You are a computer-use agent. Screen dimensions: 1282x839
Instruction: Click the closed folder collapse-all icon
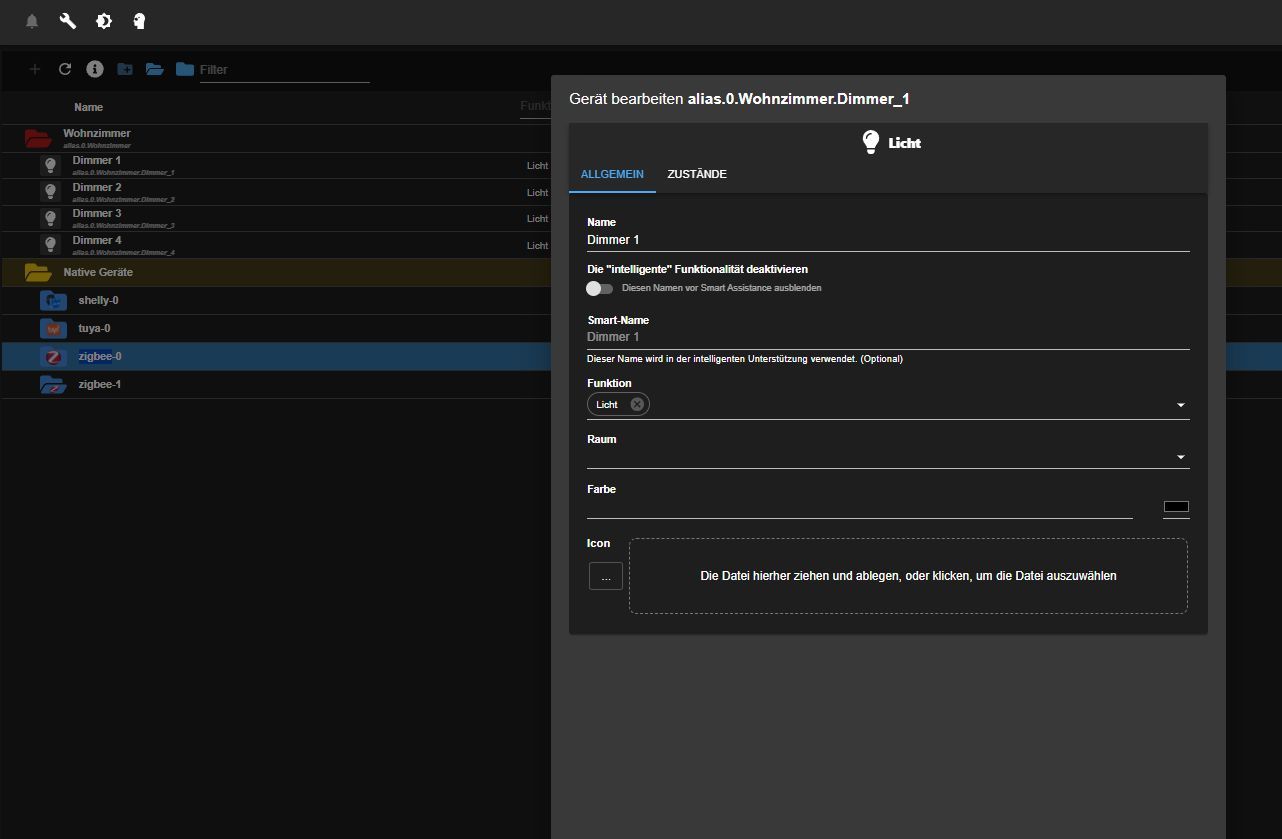coord(184,69)
